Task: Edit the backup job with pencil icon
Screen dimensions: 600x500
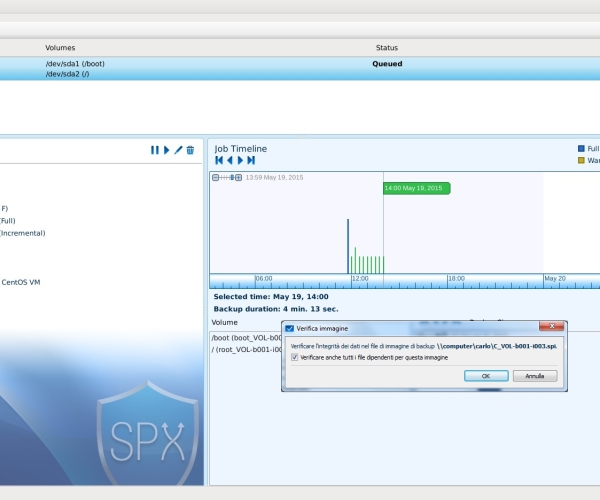Action: (178, 150)
